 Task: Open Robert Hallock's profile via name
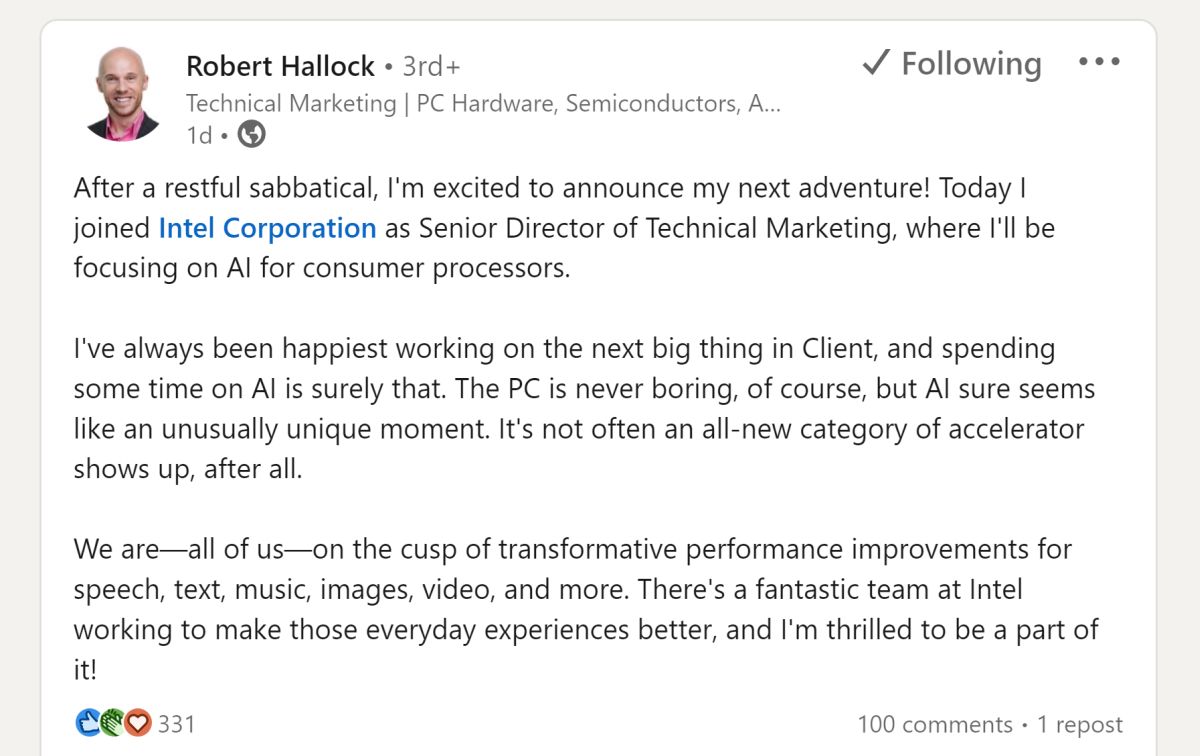click(x=280, y=67)
